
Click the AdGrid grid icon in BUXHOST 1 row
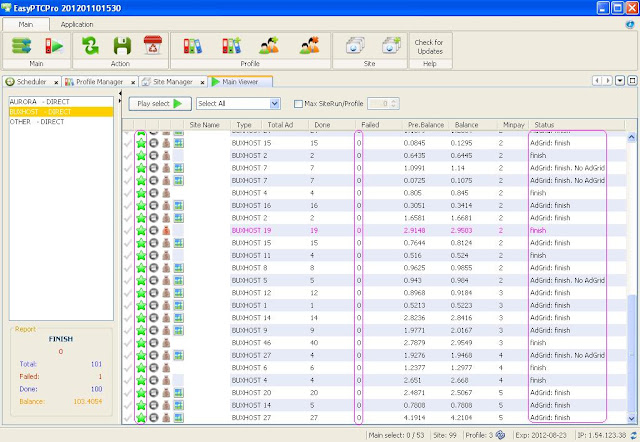point(178,305)
